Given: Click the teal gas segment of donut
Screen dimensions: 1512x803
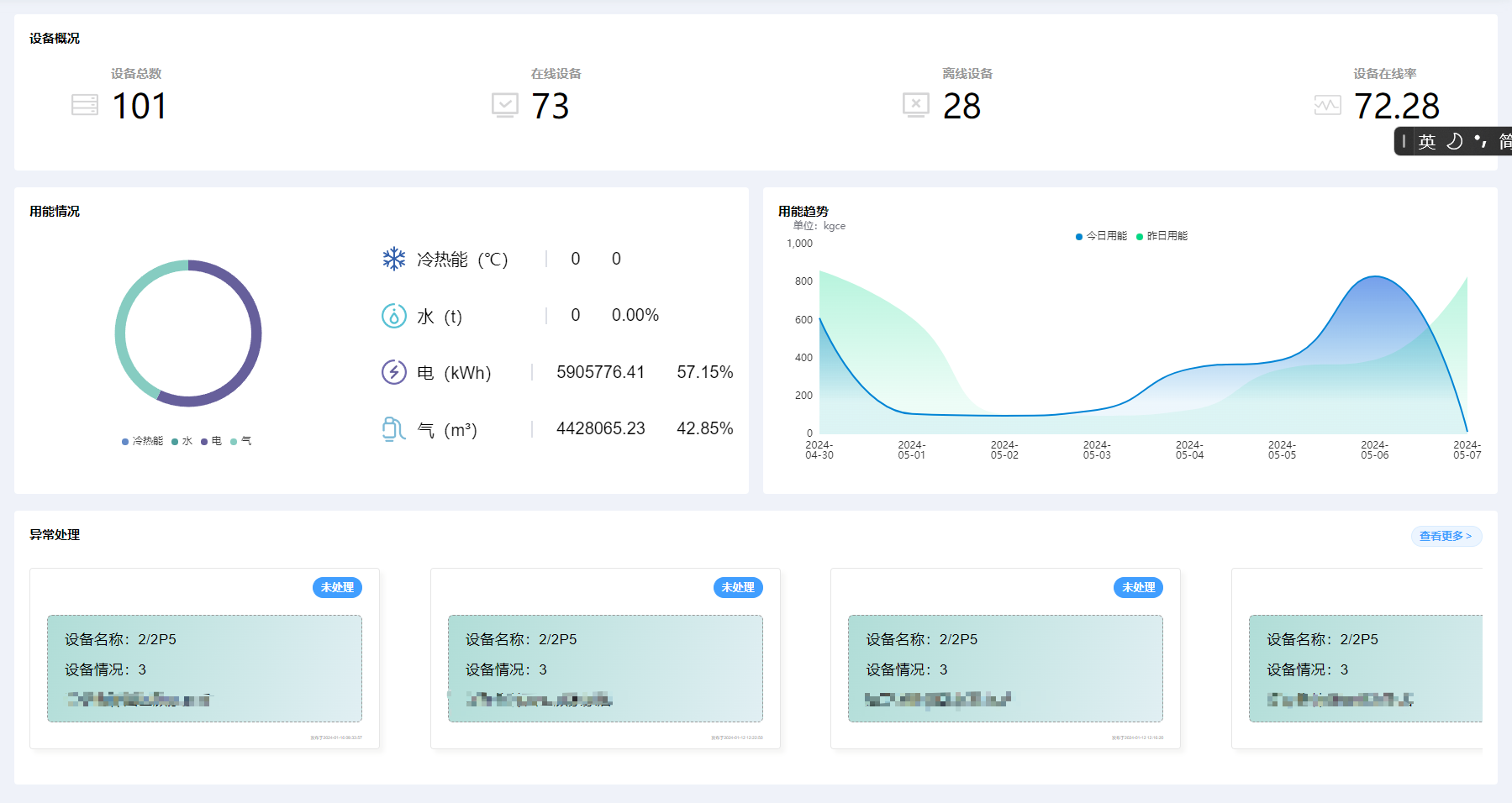Looking at the screenshot, I should [121, 328].
